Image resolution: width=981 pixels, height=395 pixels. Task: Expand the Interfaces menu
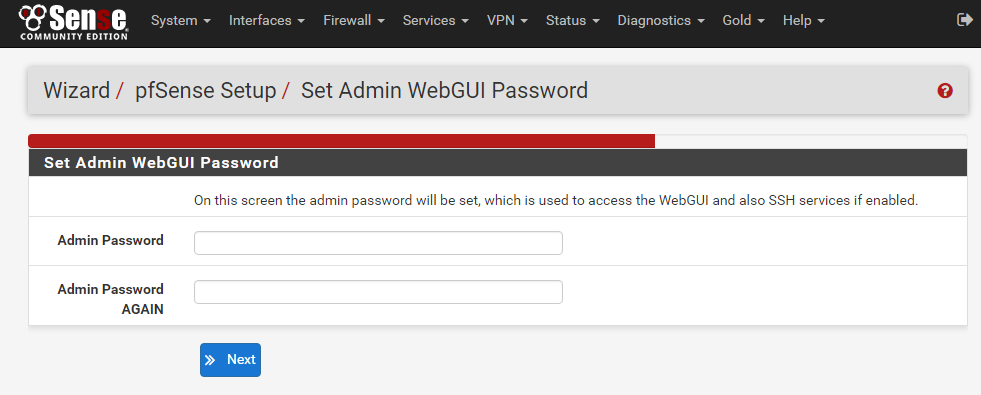click(267, 21)
